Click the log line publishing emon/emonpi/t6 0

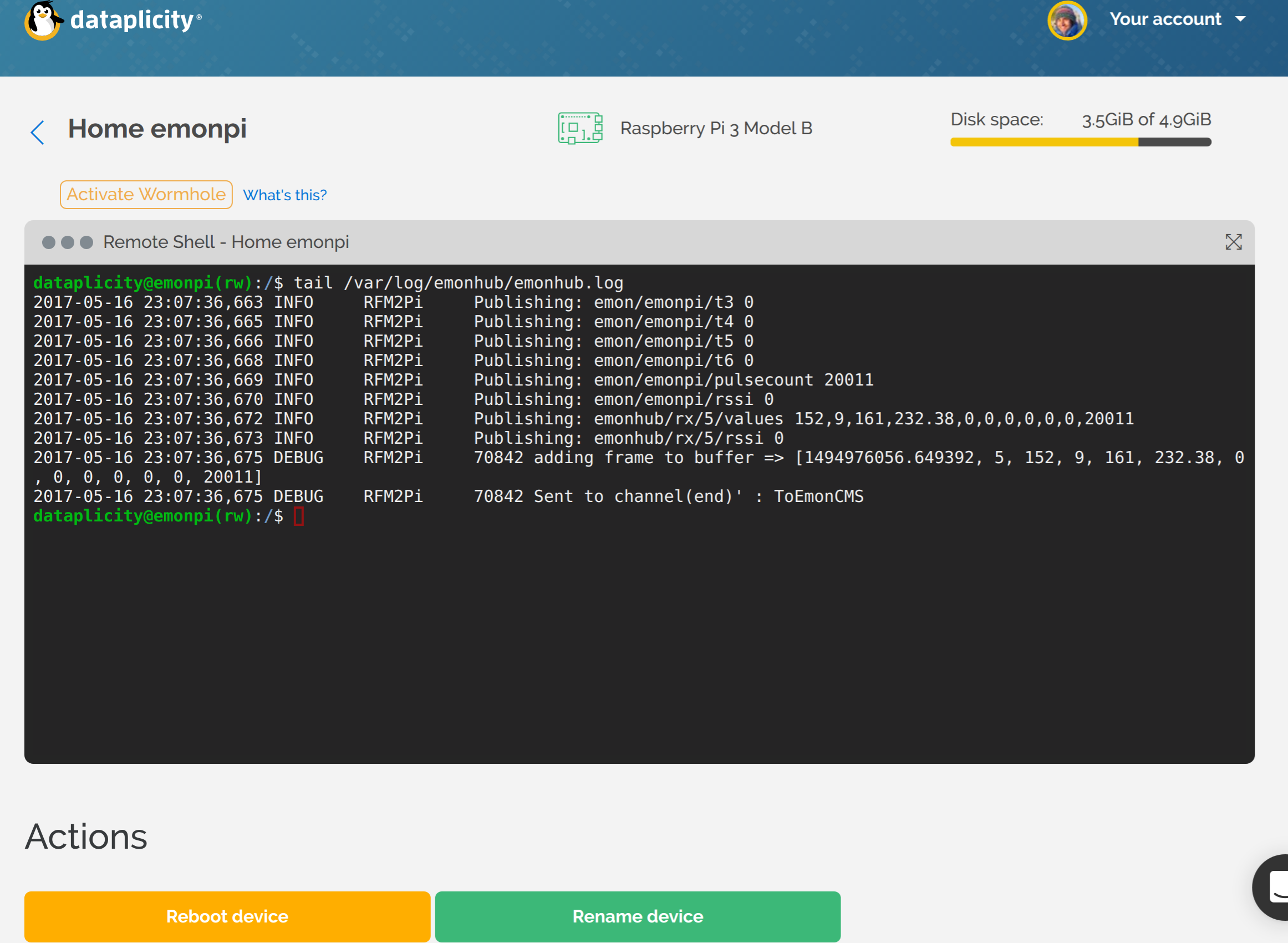pos(394,360)
